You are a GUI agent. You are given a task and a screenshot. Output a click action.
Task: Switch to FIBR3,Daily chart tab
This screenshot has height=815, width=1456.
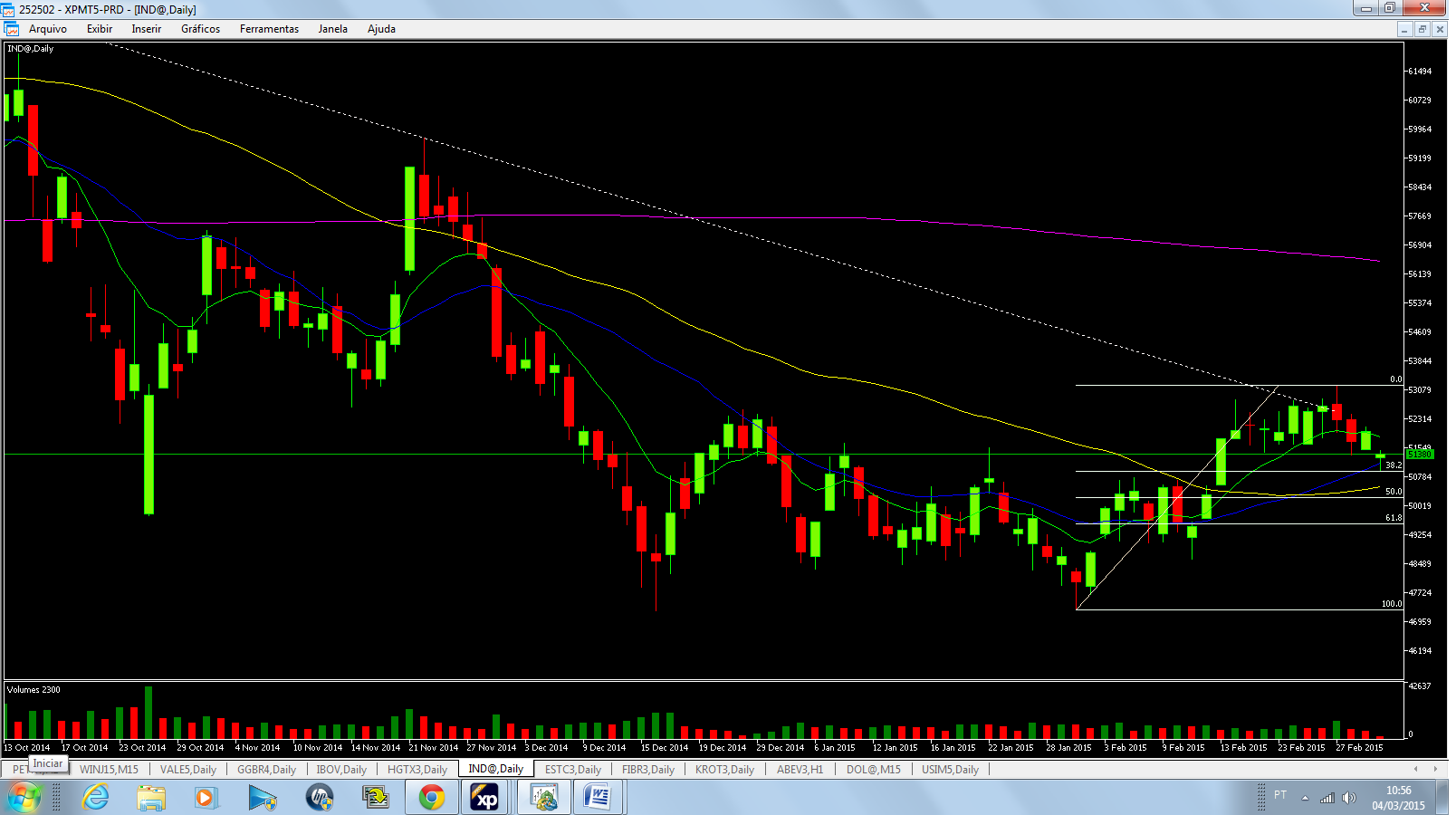coord(648,770)
